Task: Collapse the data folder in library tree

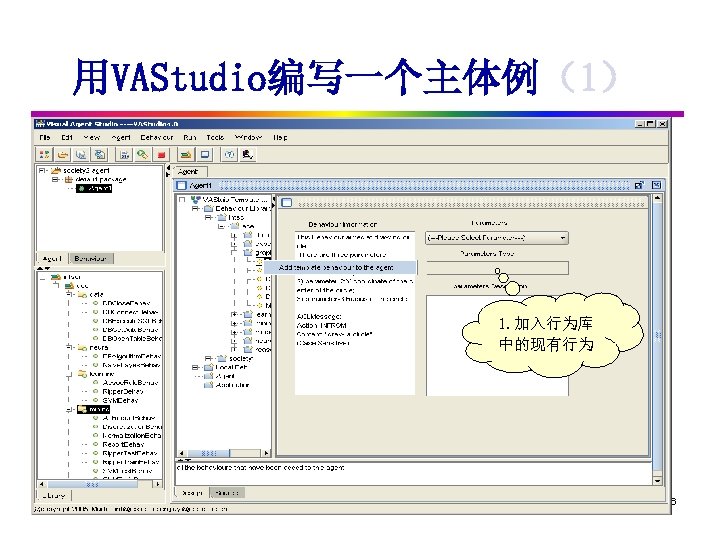Action: coord(69,294)
